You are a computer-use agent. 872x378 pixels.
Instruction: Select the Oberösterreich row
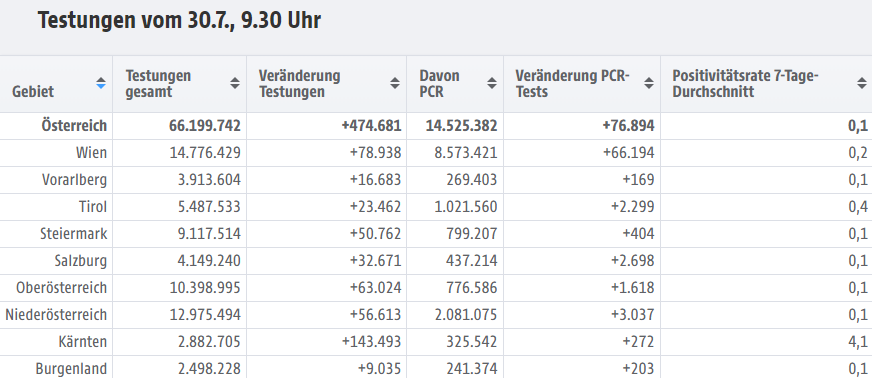(x=436, y=289)
